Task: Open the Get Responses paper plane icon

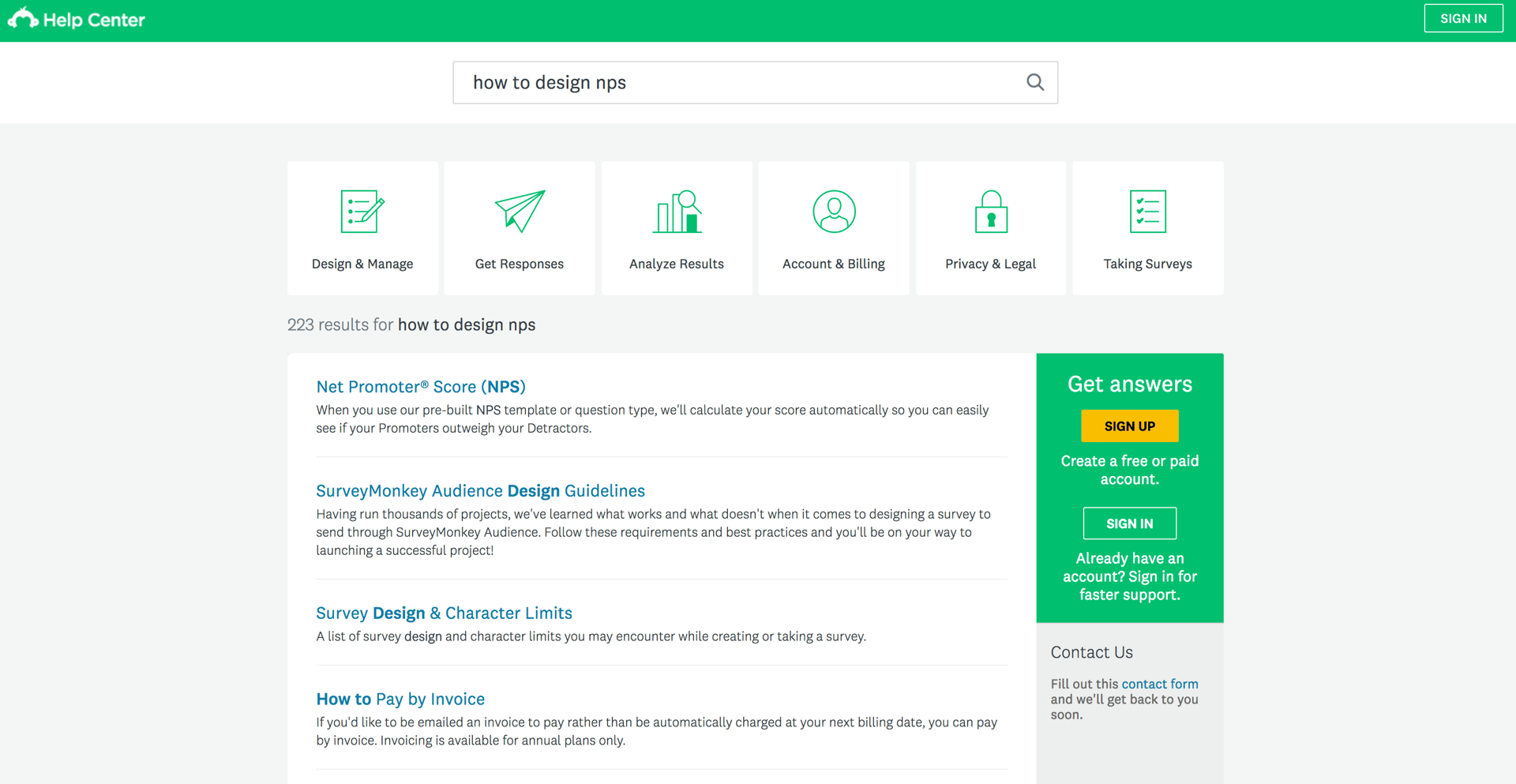Action: (519, 211)
